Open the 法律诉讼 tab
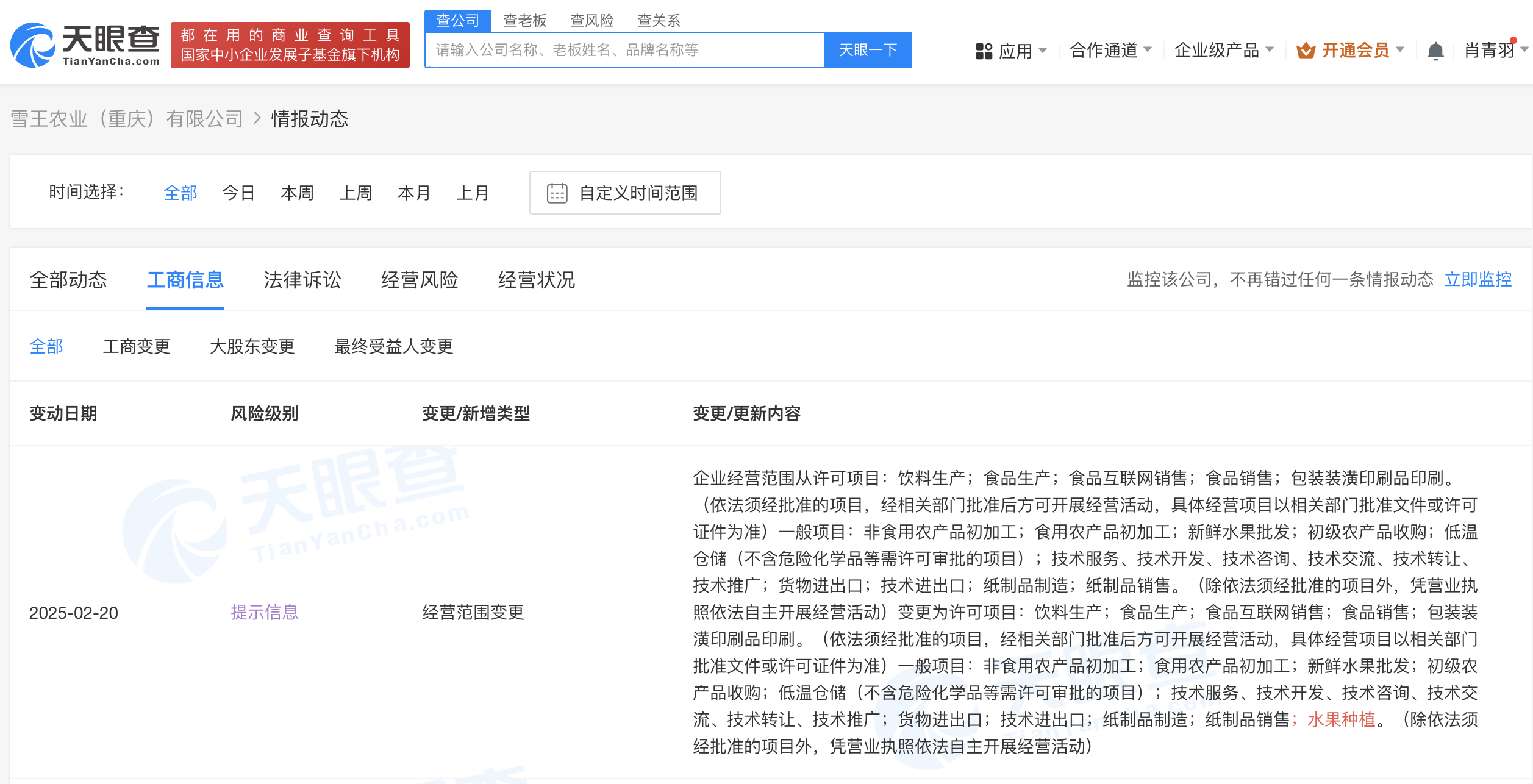This screenshot has width=1533, height=784. (x=302, y=280)
